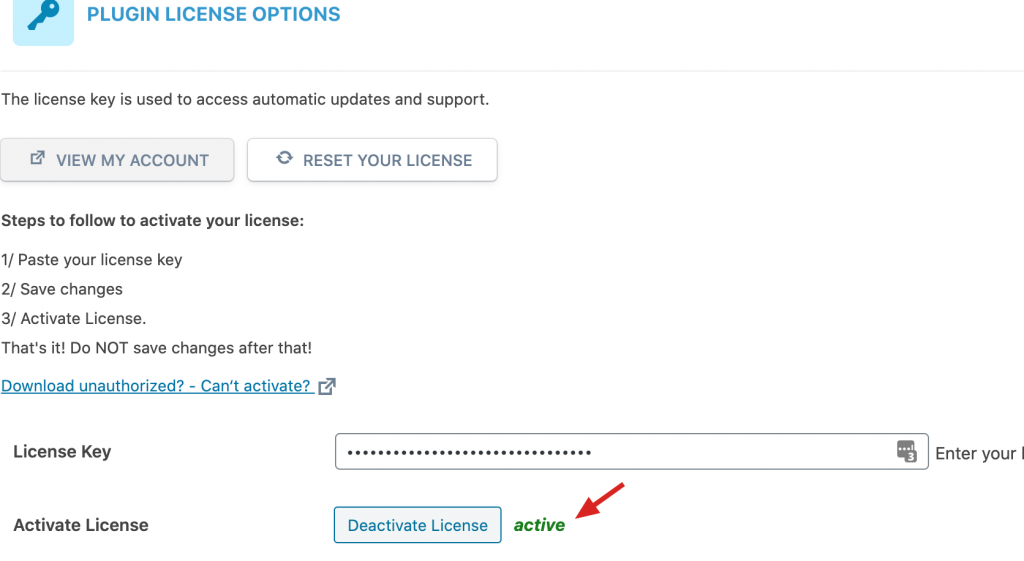Click the green "active" status text
Image resolution: width=1024 pixels, height=561 pixels.
[x=539, y=525]
